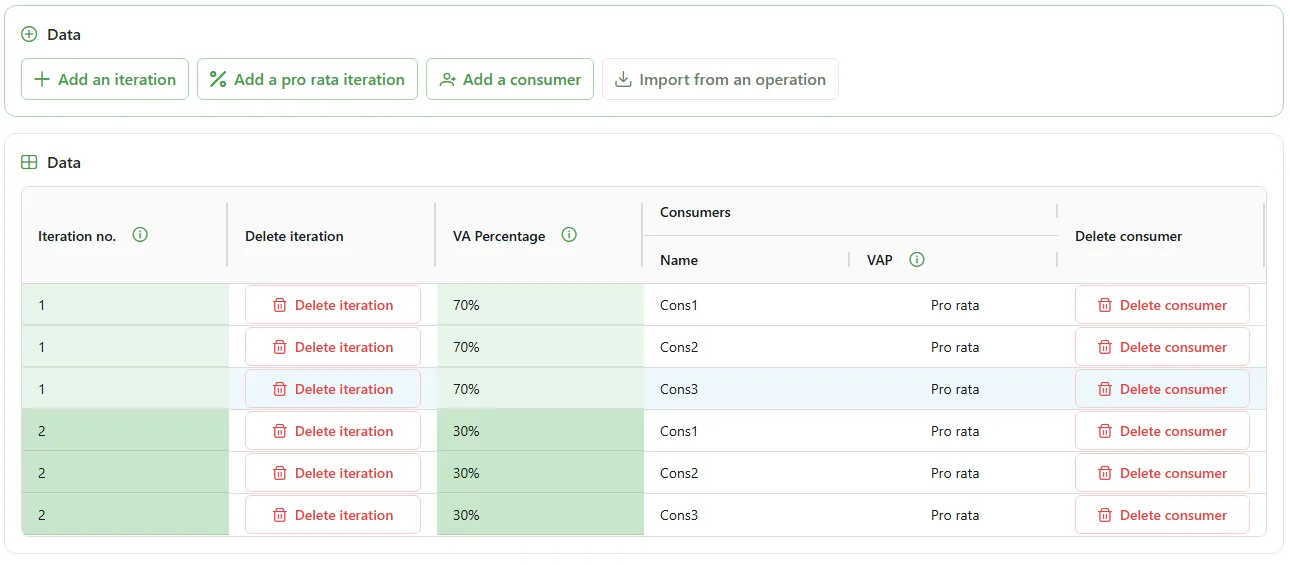The image size is (1290, 565).
Task: Click the Add an iteration button
Action: pyautogui.click(x=105, y=79)
